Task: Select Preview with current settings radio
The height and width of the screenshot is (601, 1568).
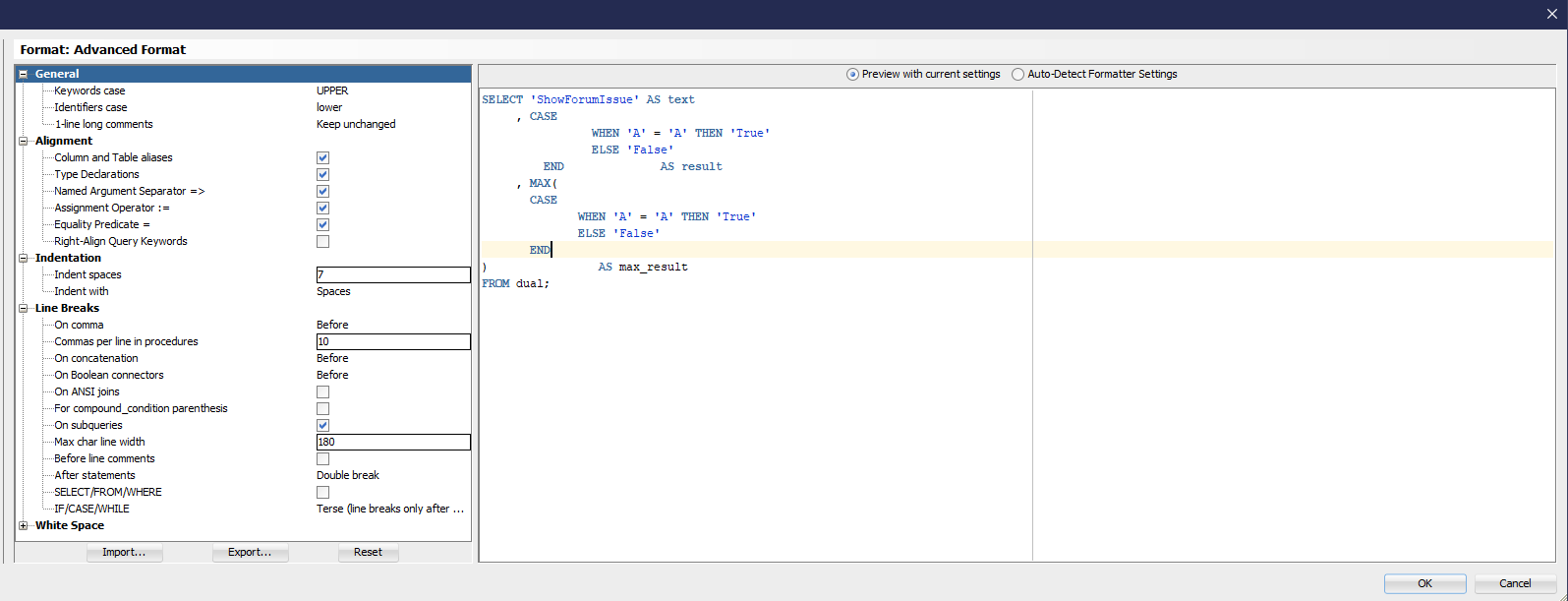Action: [x=852, y=74]
